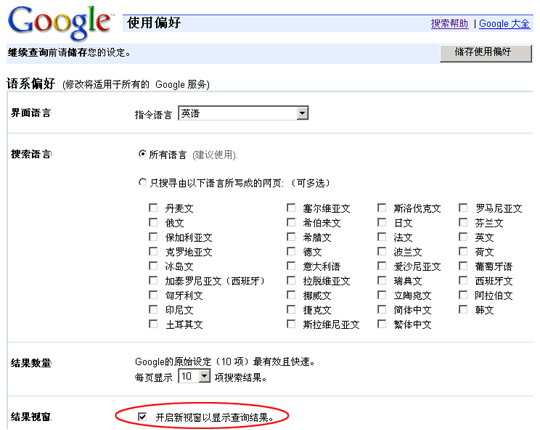Open the 每页显示 results count dropdown
The width and height of the screenshot is (540, 430).
point(194,376)
